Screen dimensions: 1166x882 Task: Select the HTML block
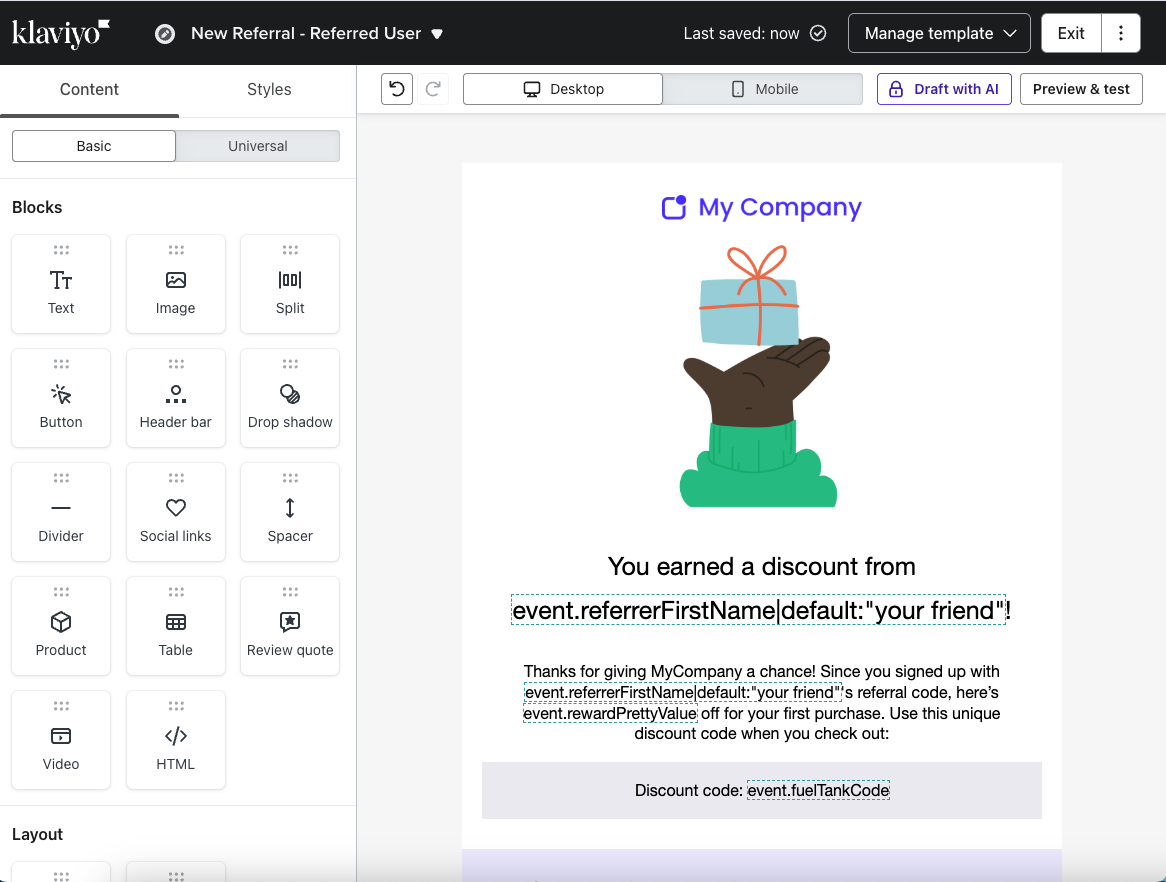click(x=175, y=740)
